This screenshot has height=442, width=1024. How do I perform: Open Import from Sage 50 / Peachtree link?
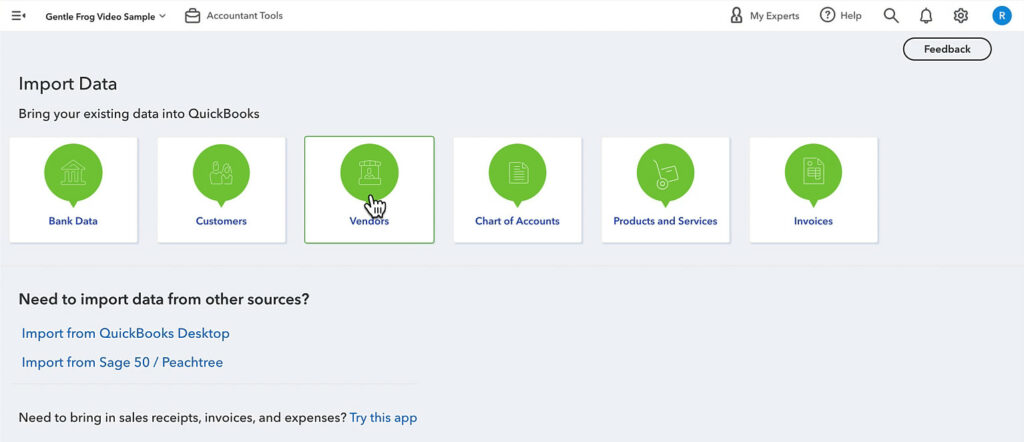pos(122,362)
